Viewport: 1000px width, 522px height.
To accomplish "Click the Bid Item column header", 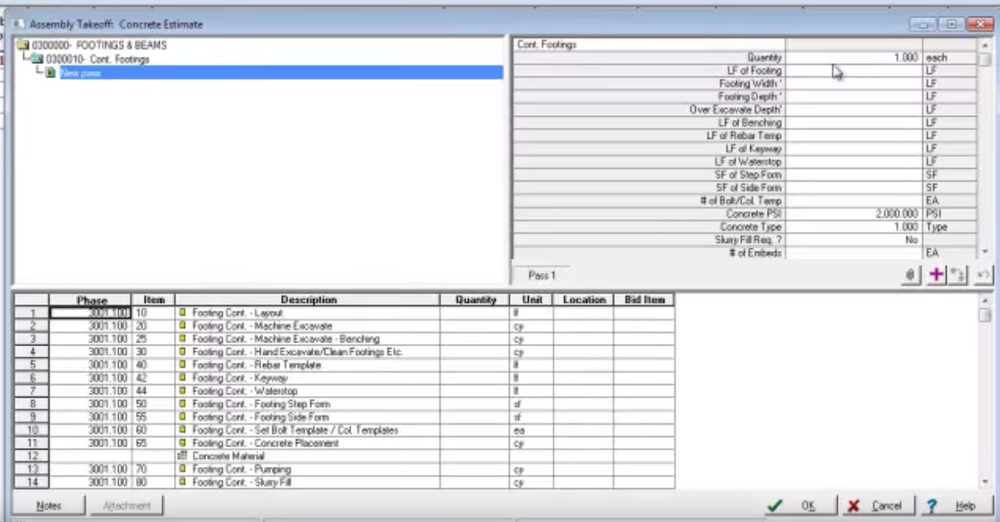I will coord(644,300).
